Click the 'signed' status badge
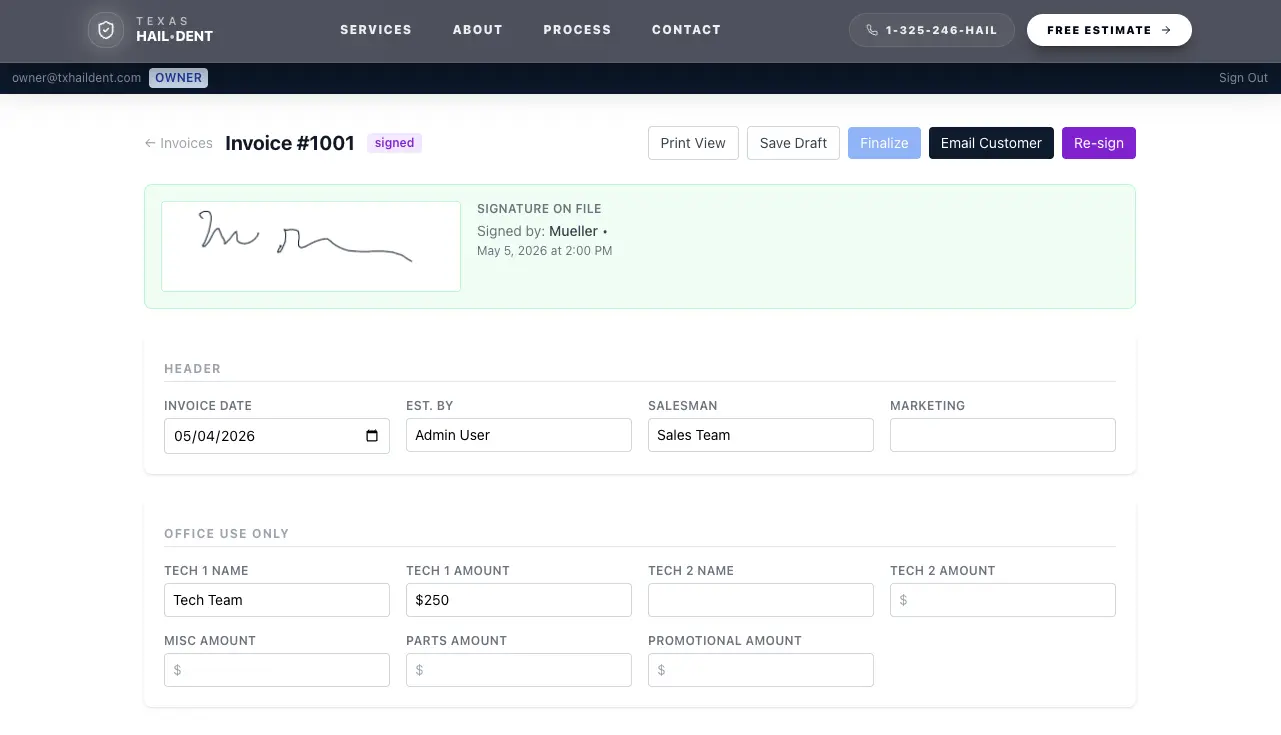This screenshot has height=735, width=1281. (x=394, y=143)
